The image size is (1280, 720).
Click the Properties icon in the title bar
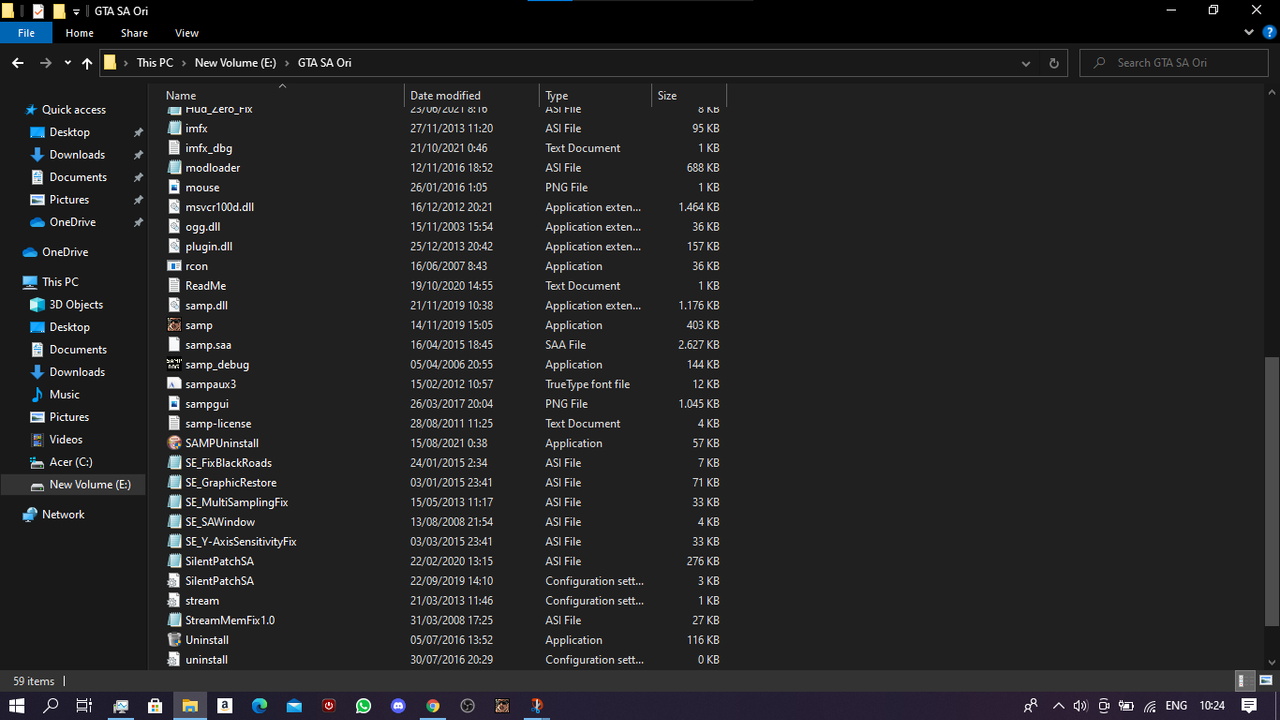click(x=38, y=11)
